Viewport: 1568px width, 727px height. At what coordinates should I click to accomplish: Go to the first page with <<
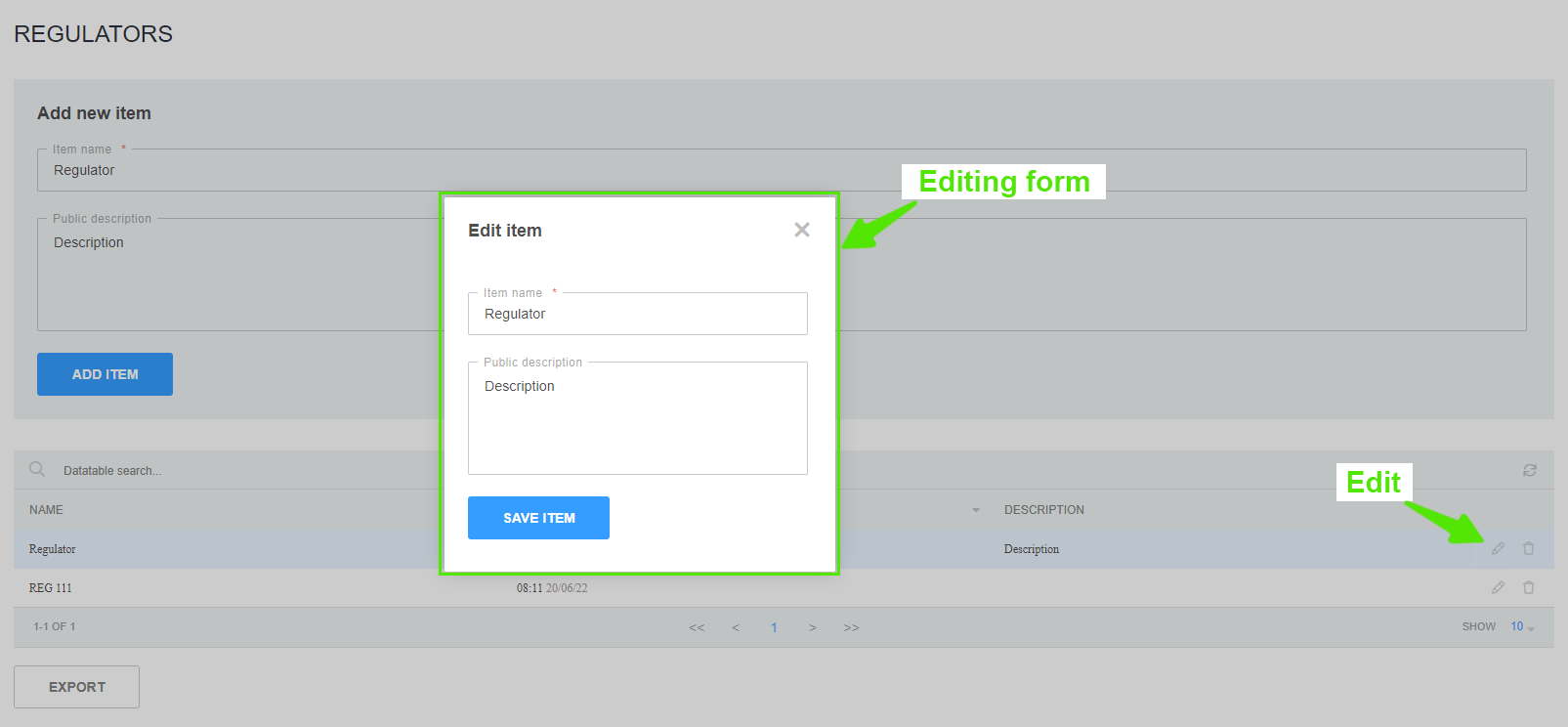coord(697,627)
